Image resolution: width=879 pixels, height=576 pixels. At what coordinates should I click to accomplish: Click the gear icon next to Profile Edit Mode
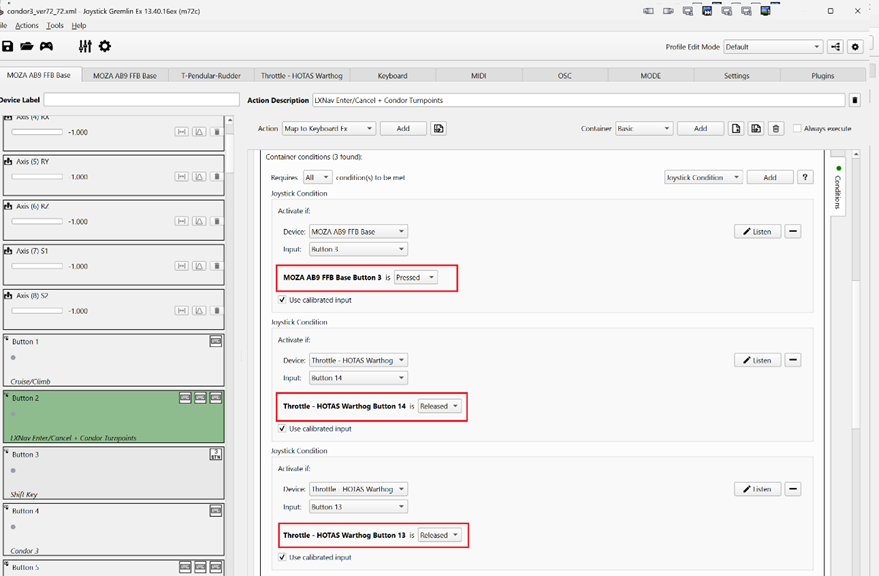(x=855, y=47)
